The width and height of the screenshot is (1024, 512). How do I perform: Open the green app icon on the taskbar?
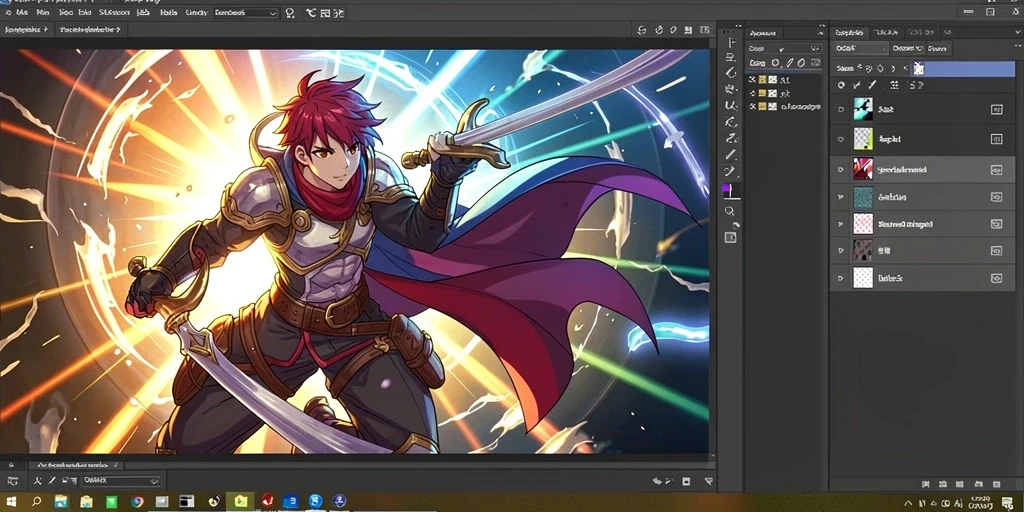point(112,502)
